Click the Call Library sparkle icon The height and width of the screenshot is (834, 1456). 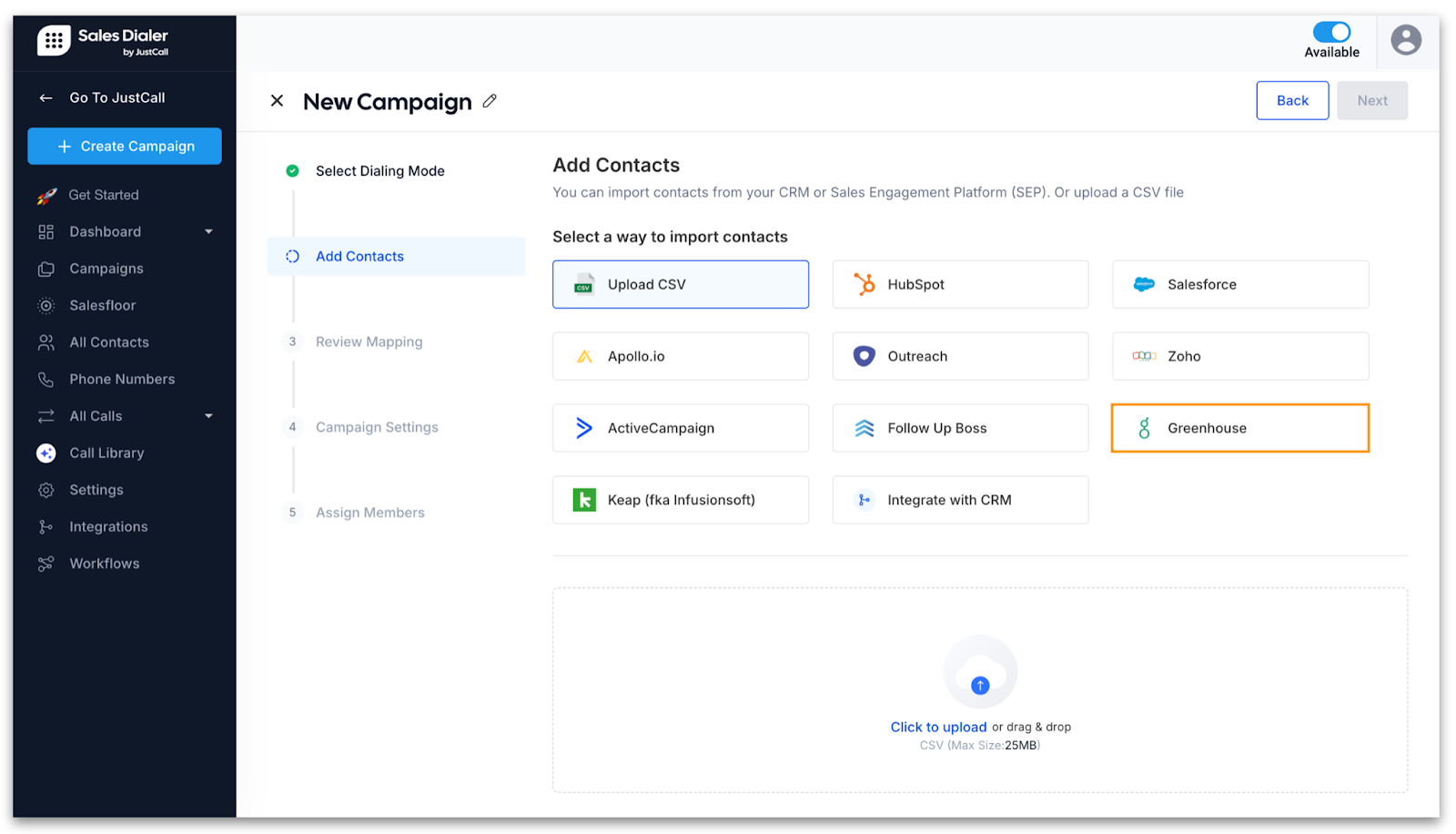pos(45,453)
